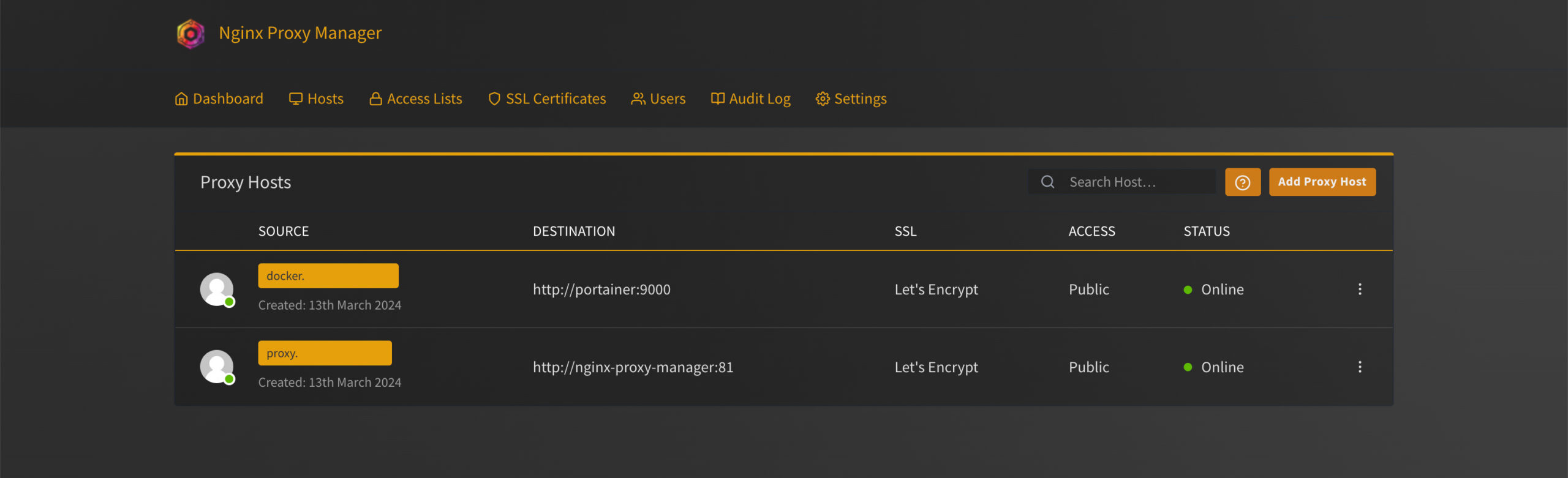This screenshot has width=1568, height=478.
Task: Click Public access in portainer row
Action: [1089, 289]
